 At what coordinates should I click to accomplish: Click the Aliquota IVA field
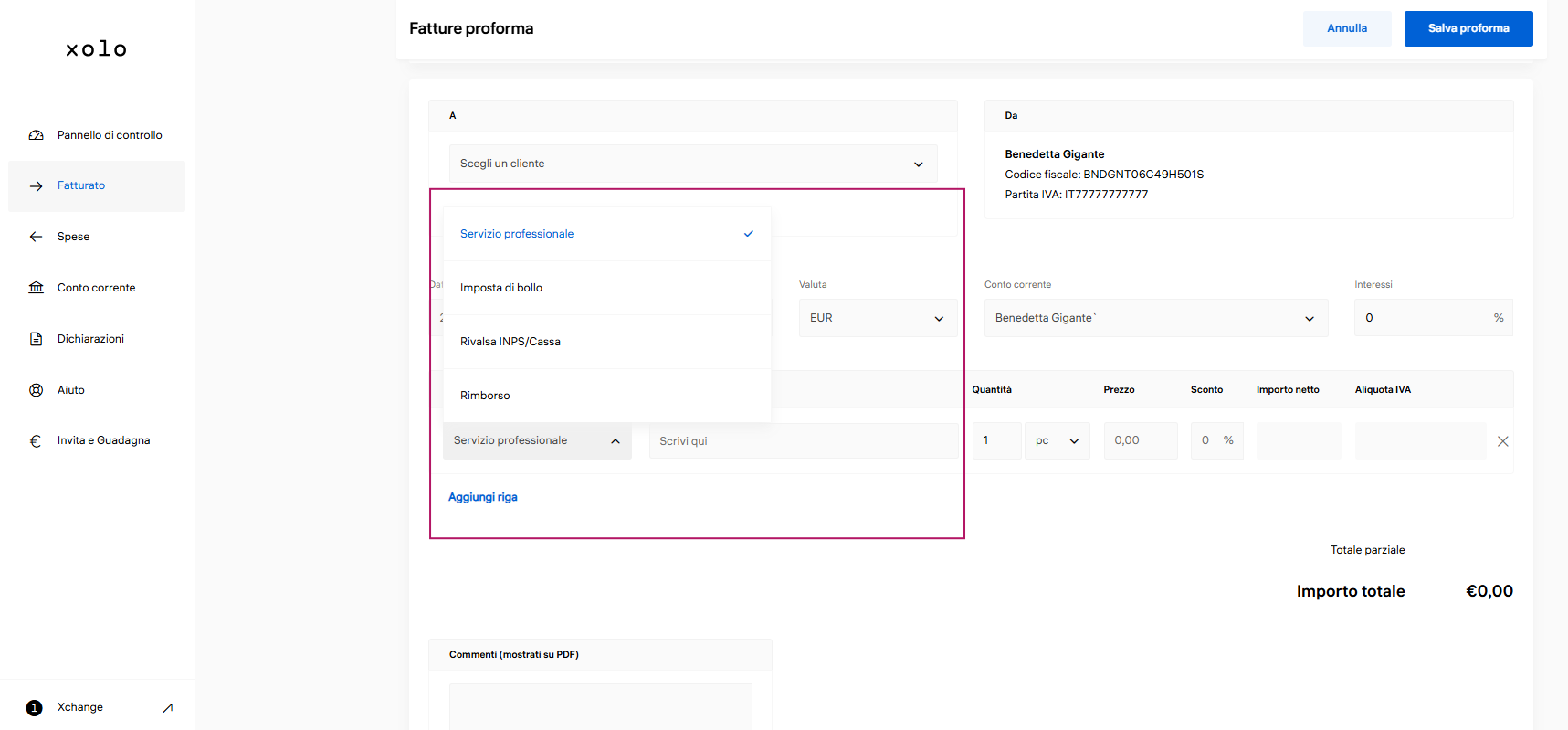coord(1420,440)
